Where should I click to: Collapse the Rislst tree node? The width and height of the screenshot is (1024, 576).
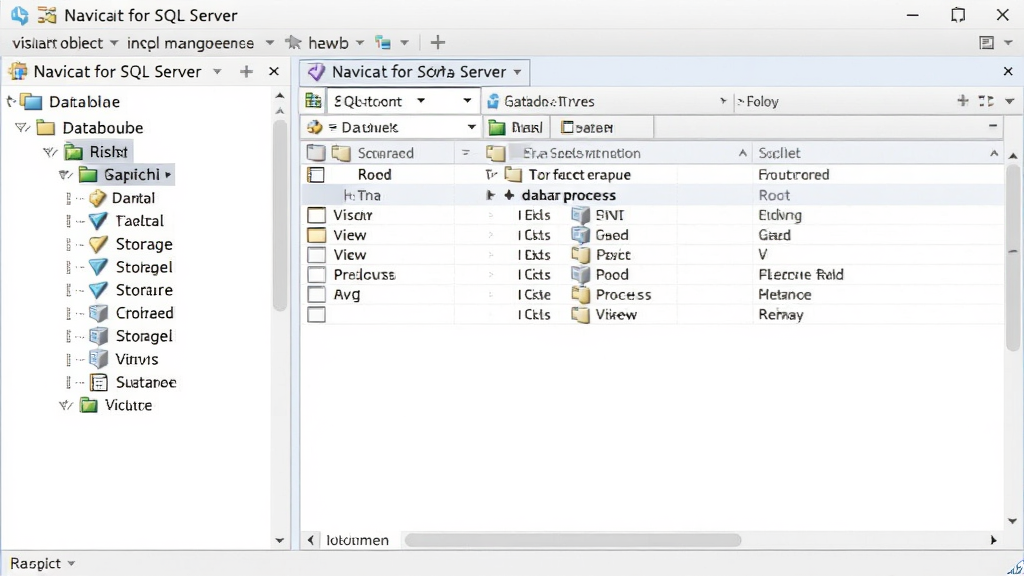point(50,152)
